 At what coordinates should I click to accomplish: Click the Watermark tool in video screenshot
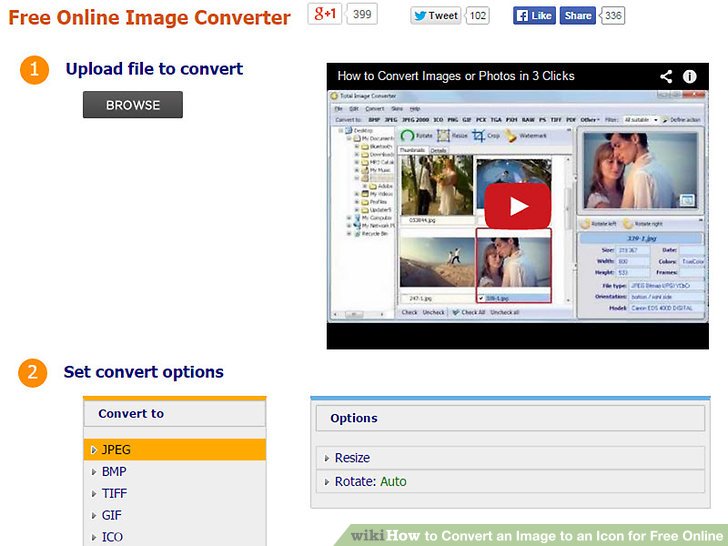point(526,136)
